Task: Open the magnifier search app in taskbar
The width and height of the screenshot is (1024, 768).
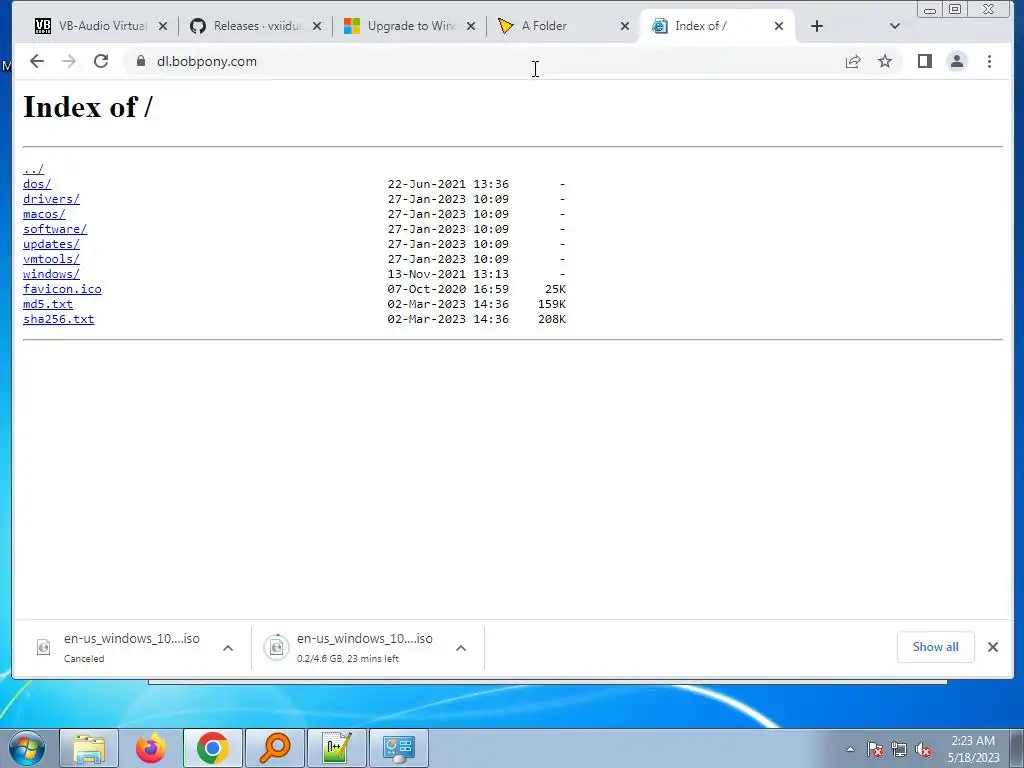Action: (275, 748)
